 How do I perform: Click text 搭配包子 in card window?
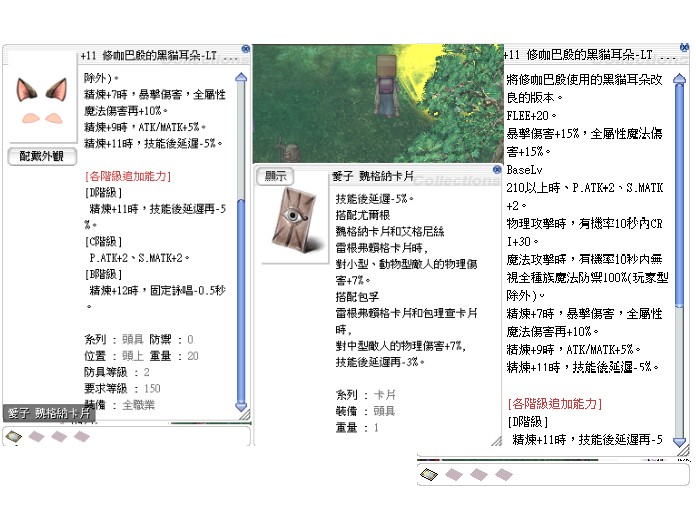coord(357,297)
